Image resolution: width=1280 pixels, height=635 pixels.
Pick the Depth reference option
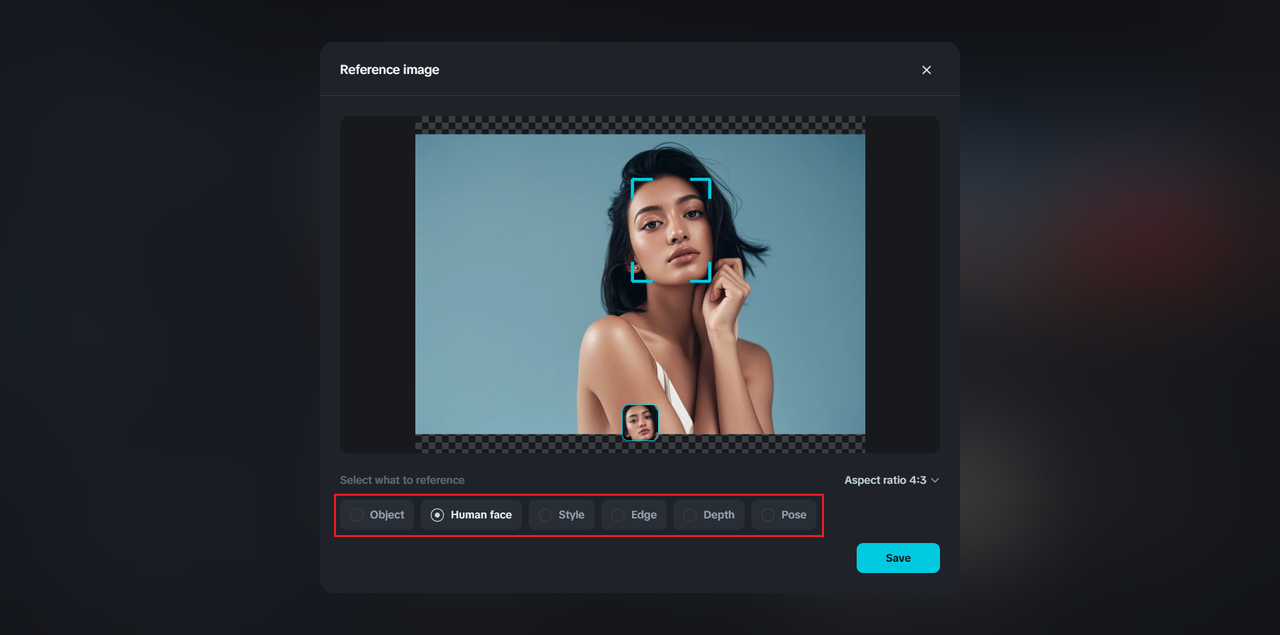(709, 515)
